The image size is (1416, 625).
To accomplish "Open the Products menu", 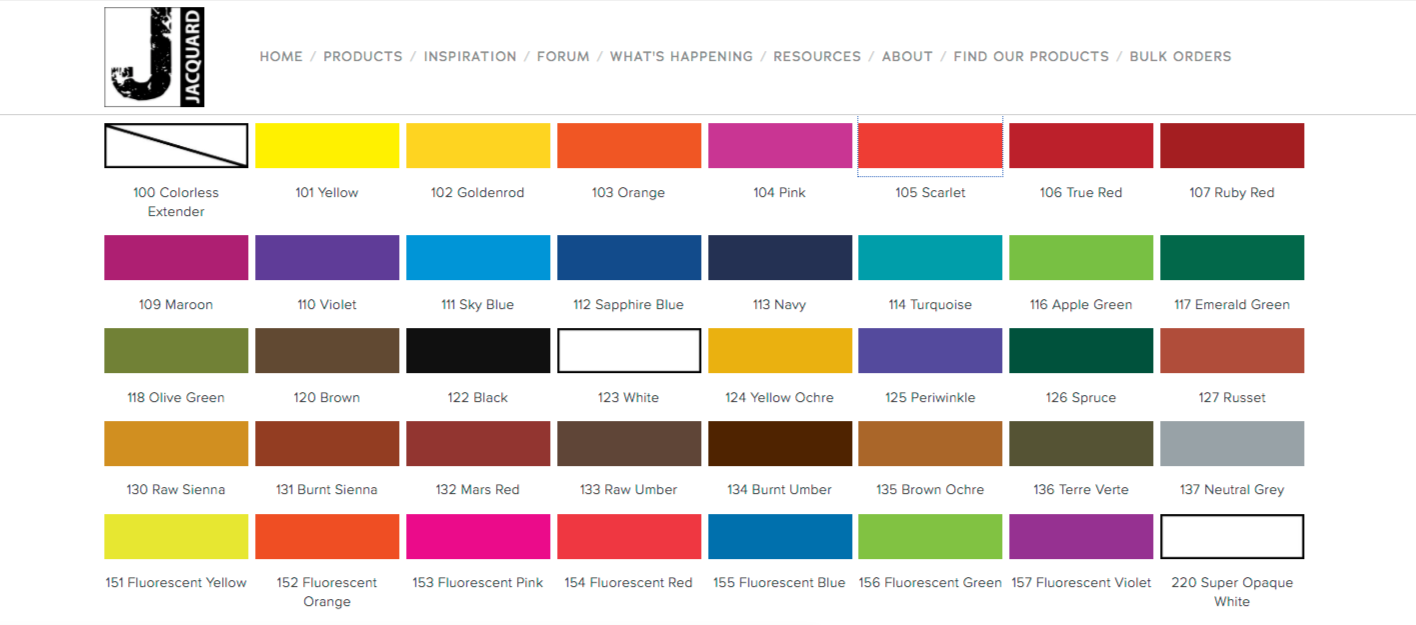I will 362,57.
